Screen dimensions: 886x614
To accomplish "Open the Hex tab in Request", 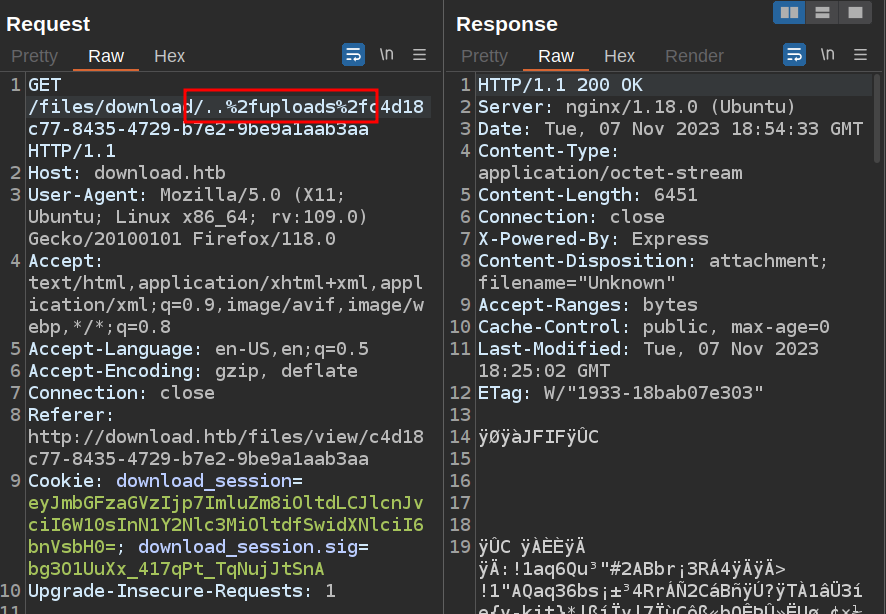I will click(169, 56).
